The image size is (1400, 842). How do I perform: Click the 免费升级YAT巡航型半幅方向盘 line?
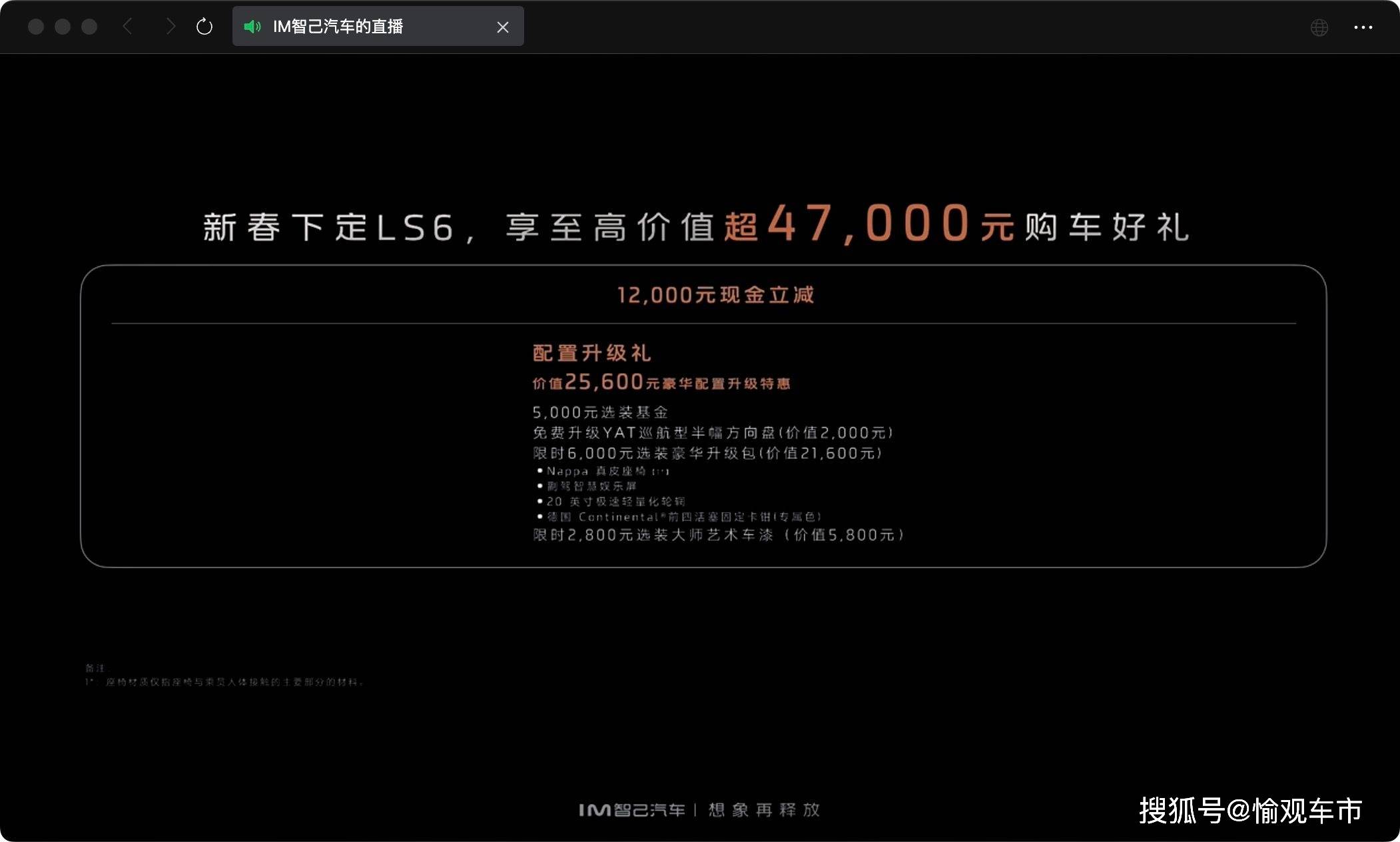[713, 433]
